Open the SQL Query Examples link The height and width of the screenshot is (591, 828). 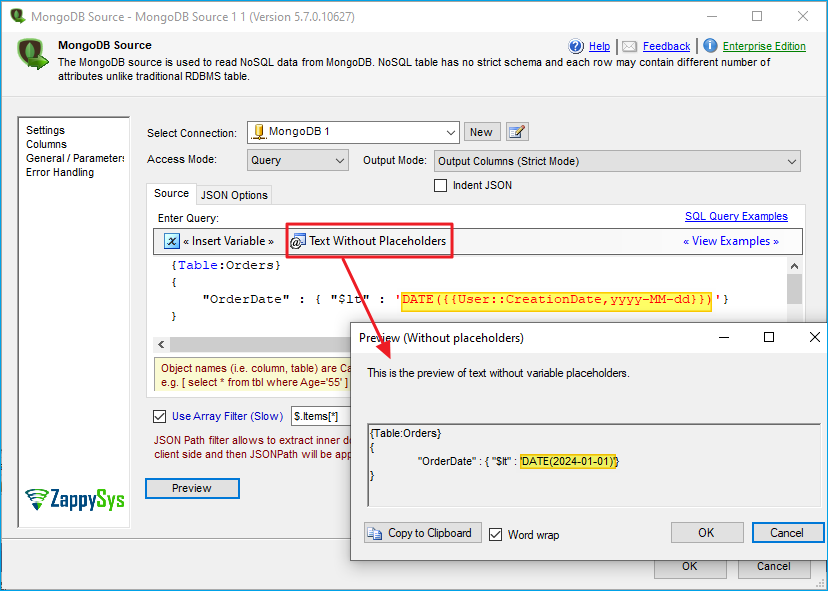point(736,216)
